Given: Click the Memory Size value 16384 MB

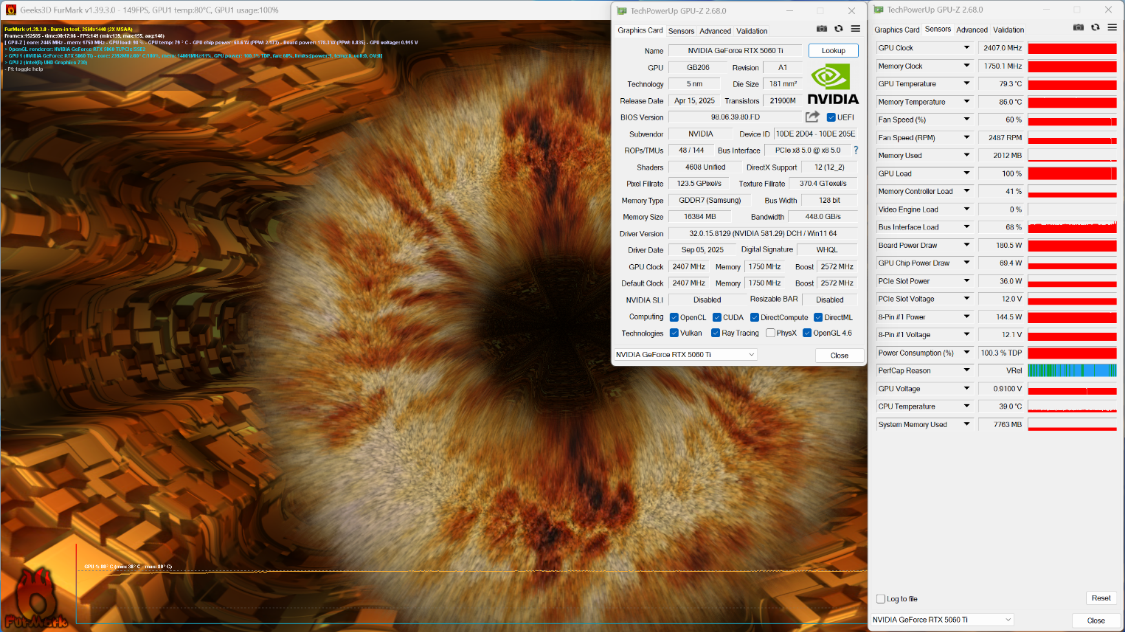Looking at the screenshot, I should 700,217.
